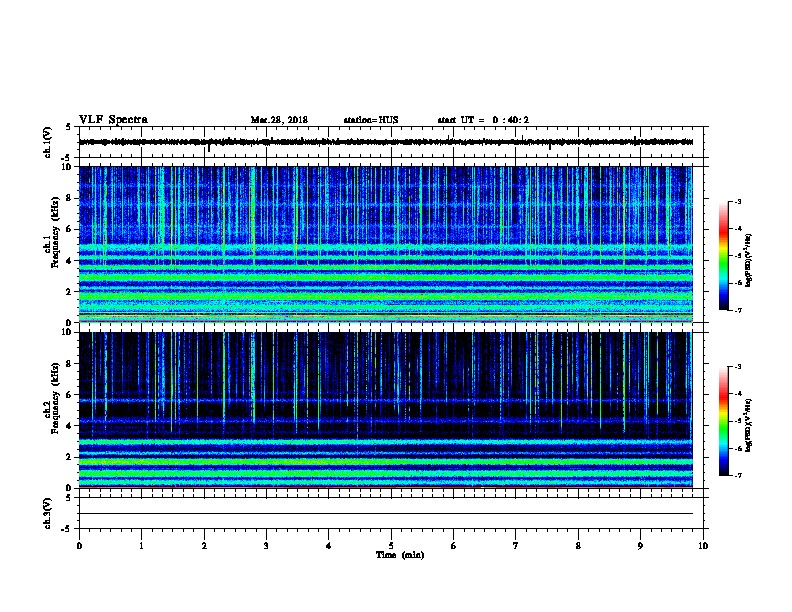This screenshot has width=792, height=612.
Task: Pick the ch.1 spectrogram color scale bar
Action: pyautogui.click(x=723, y=256)
